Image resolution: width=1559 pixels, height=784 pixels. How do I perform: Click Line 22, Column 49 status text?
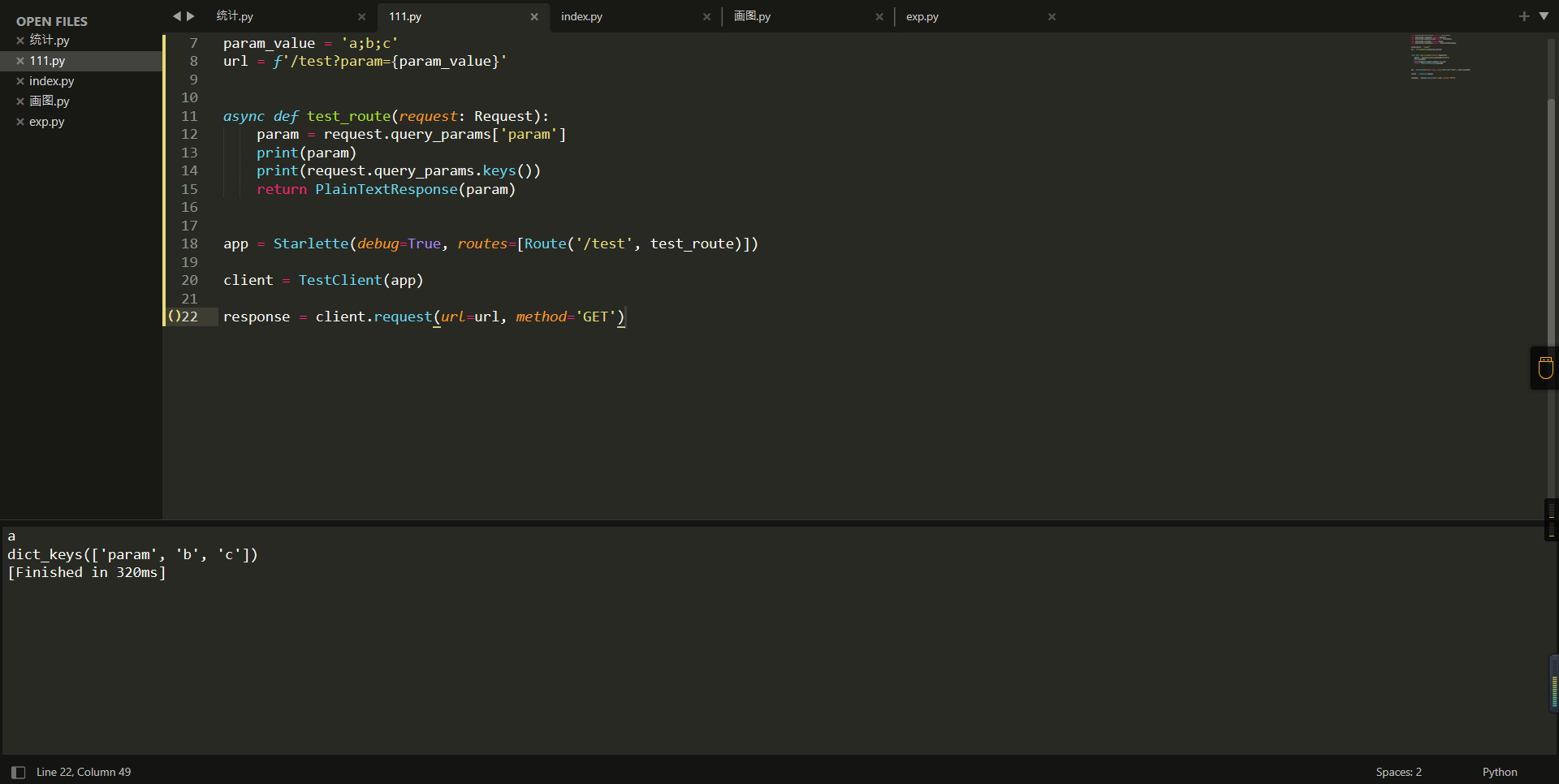click(84, 772)
